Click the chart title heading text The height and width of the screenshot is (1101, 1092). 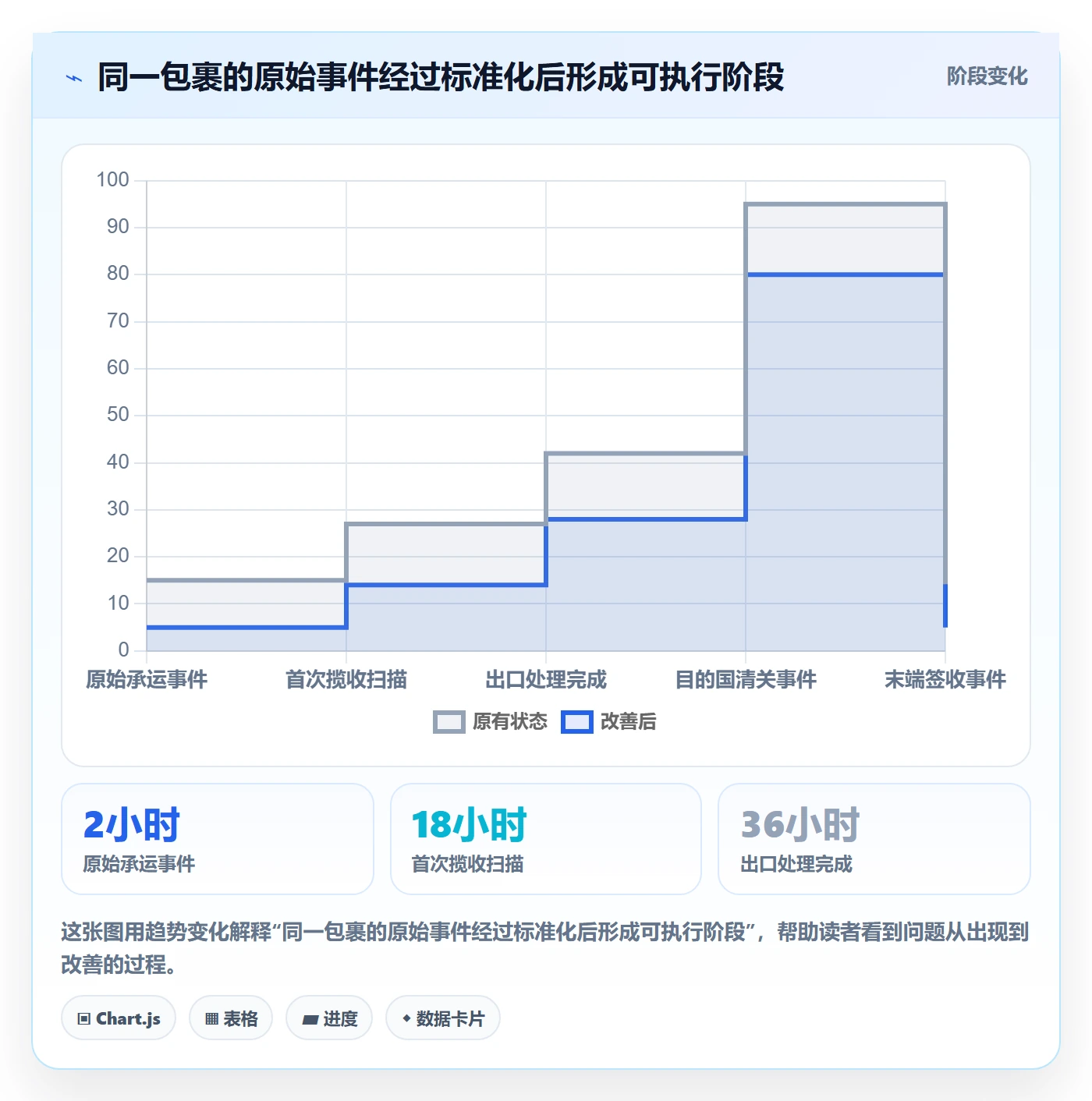point(441,78)
